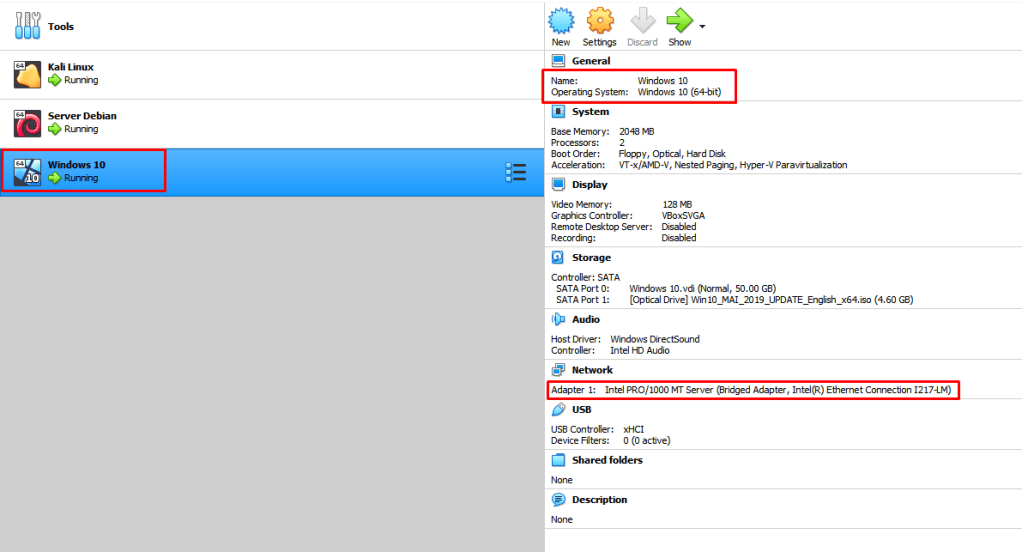
Task: Click the Discard toolbar icon
Action: [x=642, y=21]
